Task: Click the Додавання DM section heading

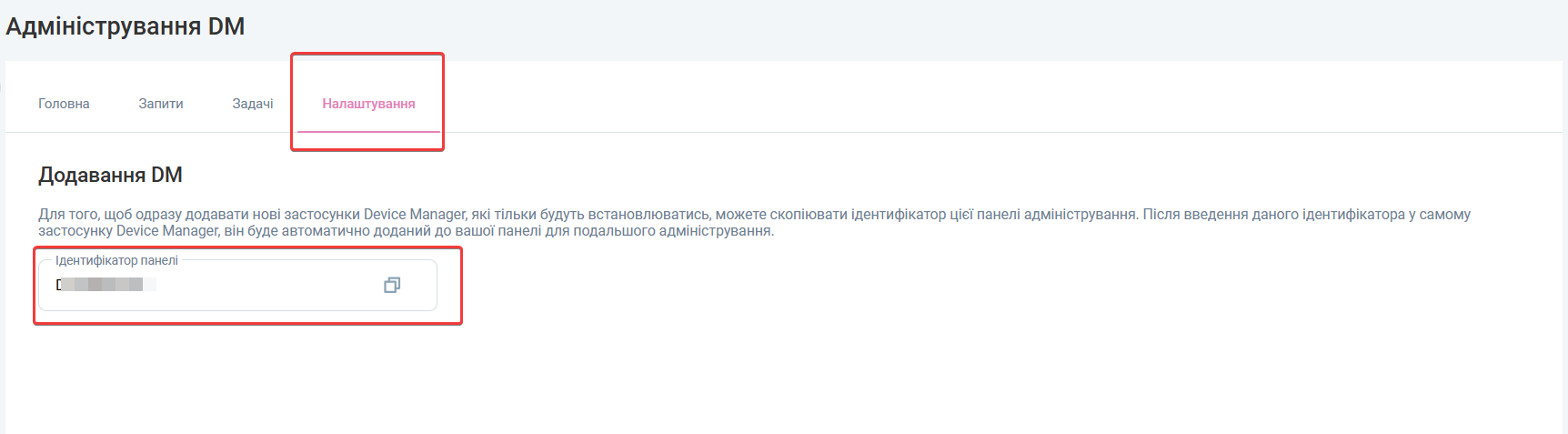Action: [x=110, y=175]
